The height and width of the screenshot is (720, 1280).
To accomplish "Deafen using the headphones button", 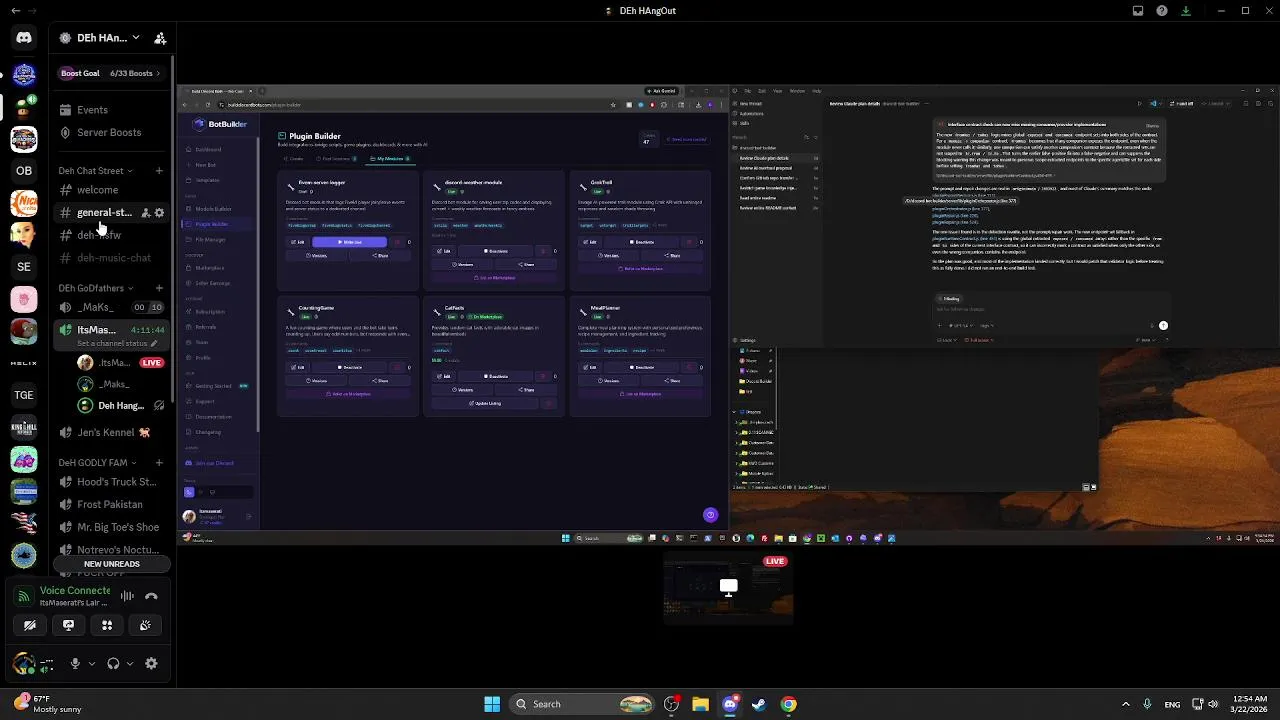I will tap(113, 663).
